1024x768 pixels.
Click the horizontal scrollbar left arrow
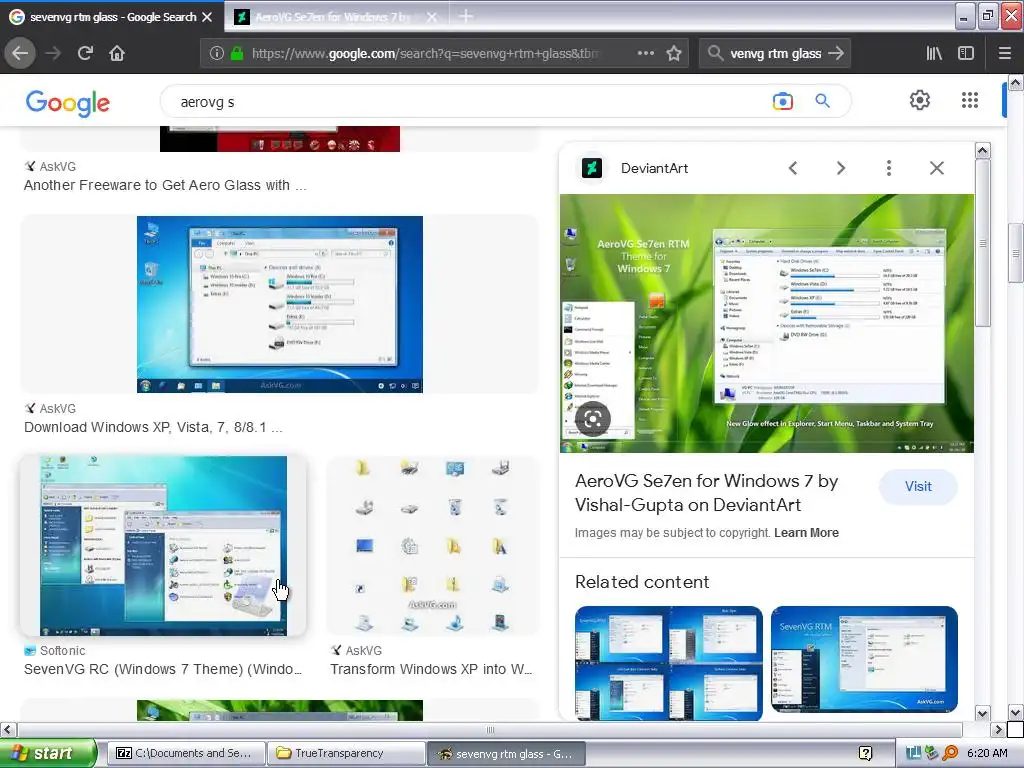(7, 729)
